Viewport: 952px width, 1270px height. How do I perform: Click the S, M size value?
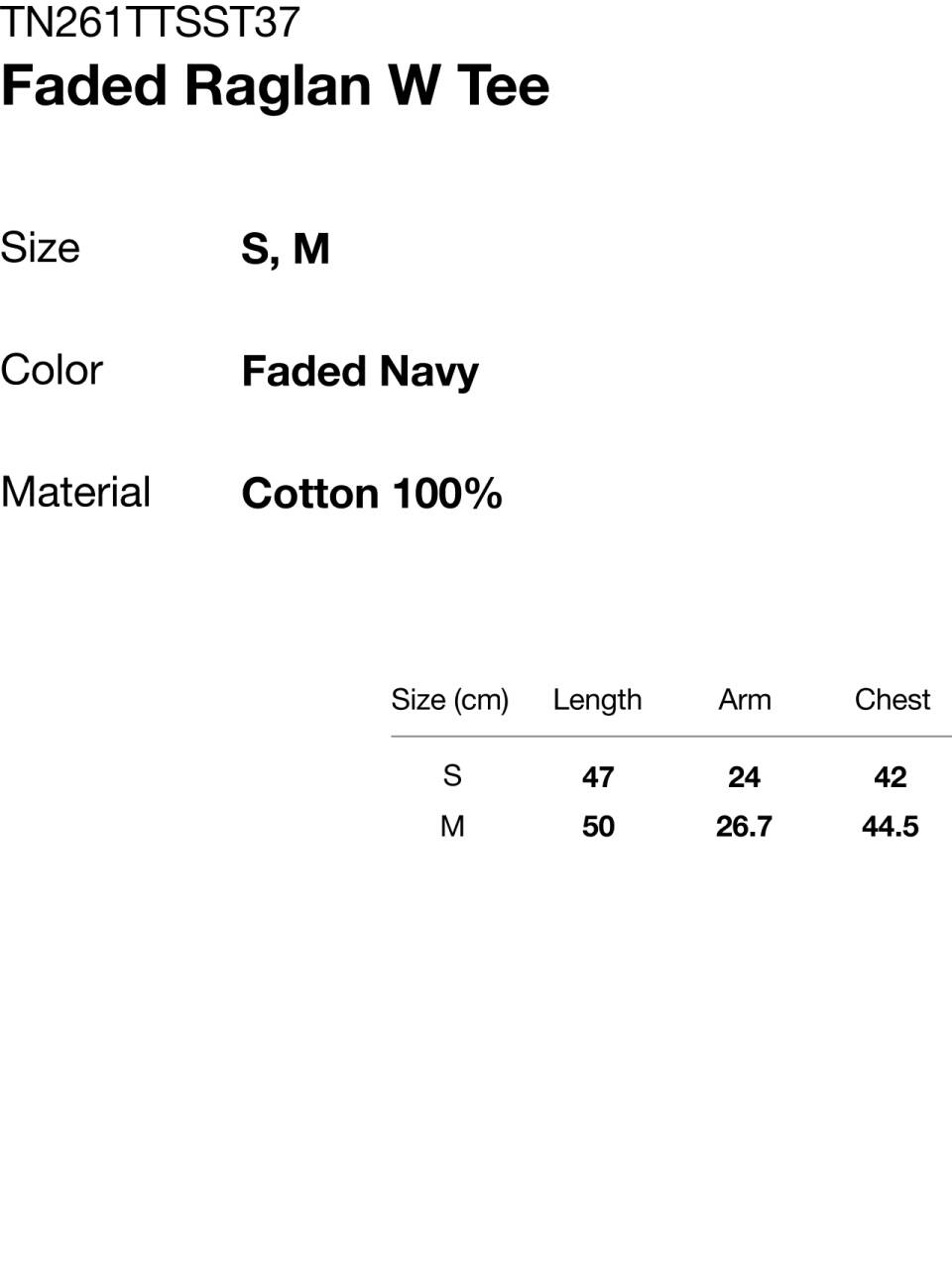tap(286, 249)
